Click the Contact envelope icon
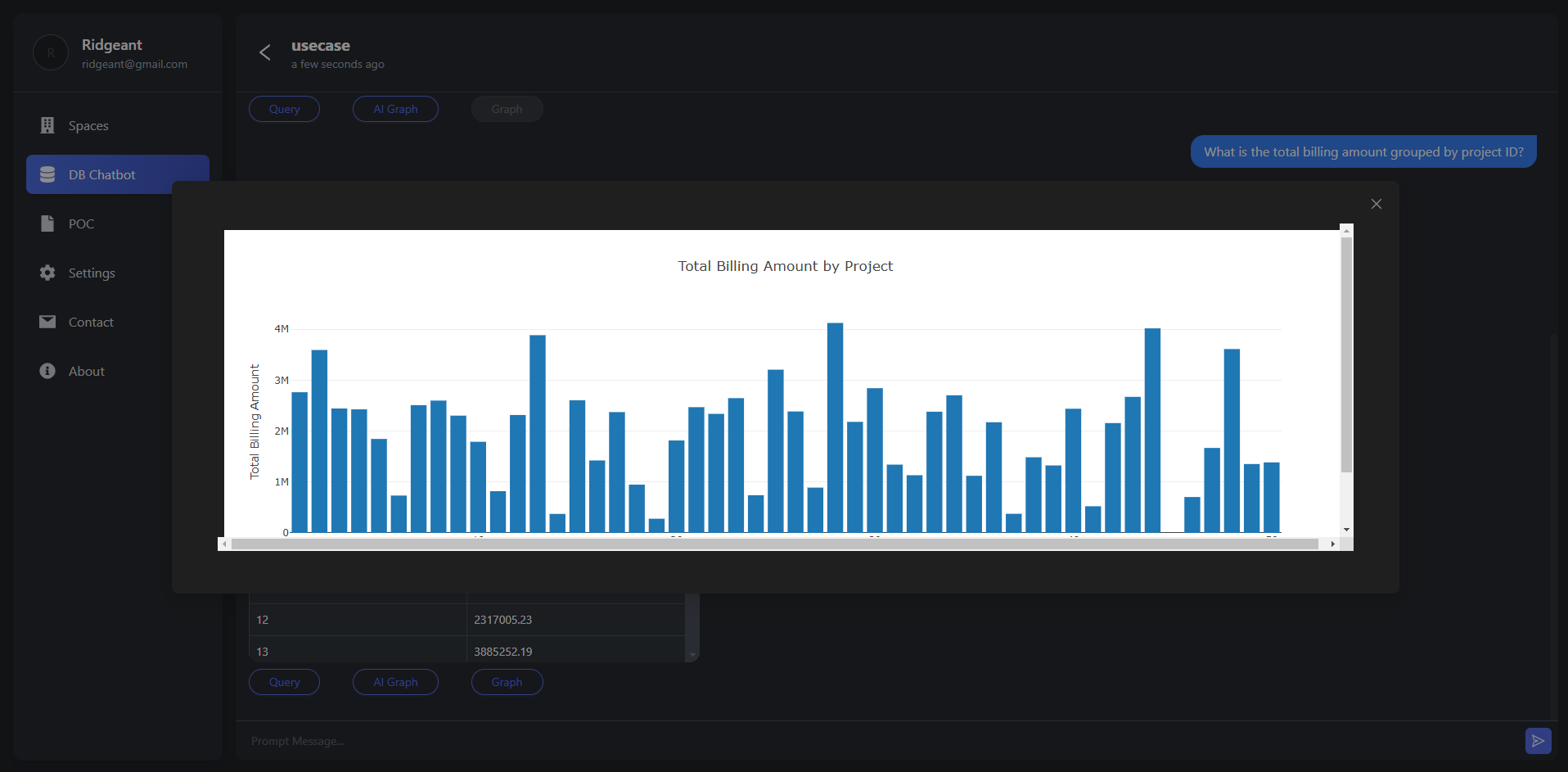The width and height of the screenshot is (1568, 772). pyautogui.click(x=47, y=322)
